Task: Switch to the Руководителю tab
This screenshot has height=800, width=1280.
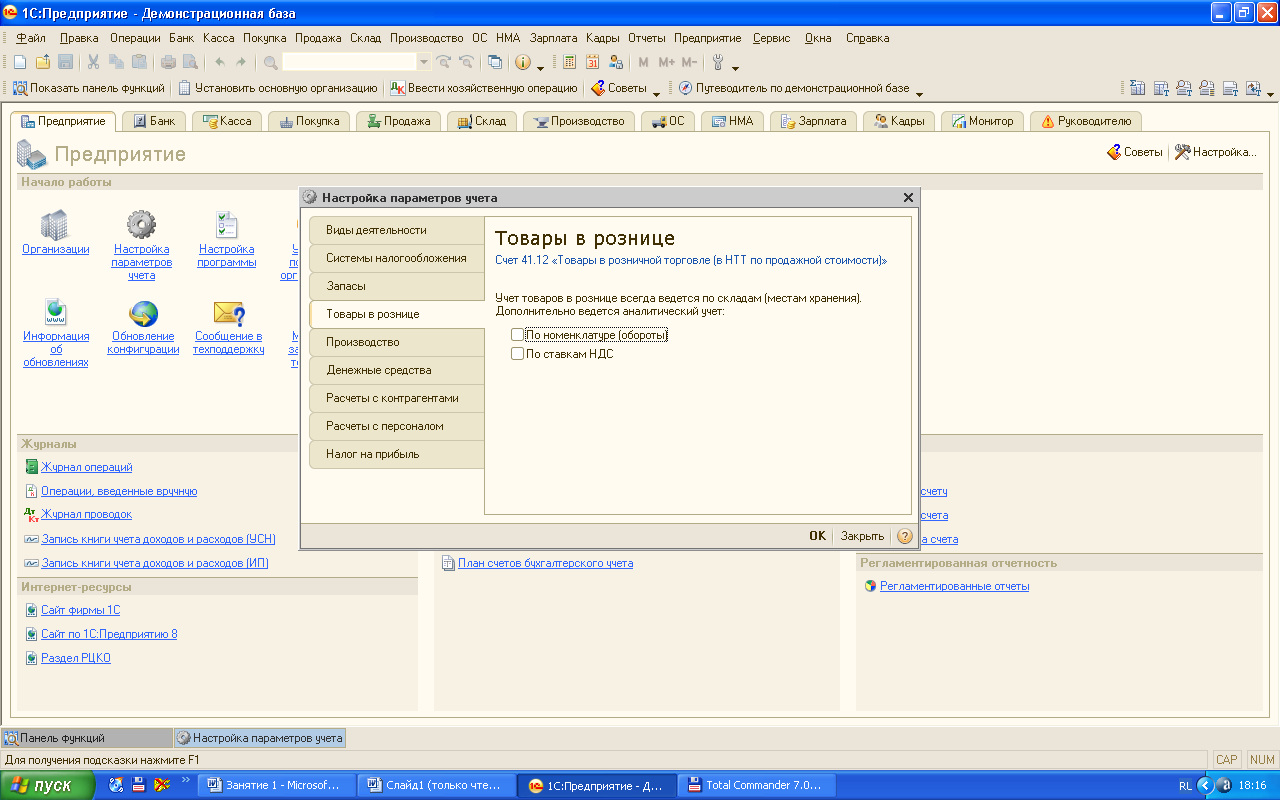Action: (x=1086, y=121)
